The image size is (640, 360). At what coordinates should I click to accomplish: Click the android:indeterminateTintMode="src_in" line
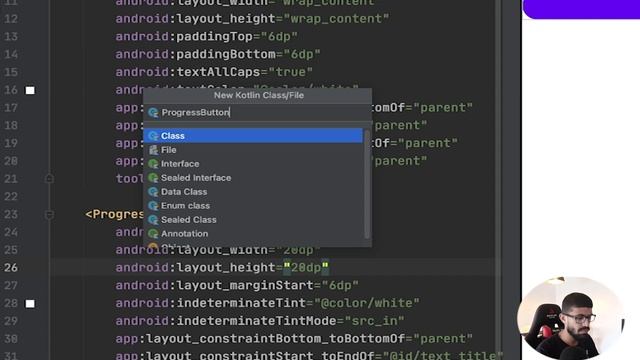pos(260,321)
